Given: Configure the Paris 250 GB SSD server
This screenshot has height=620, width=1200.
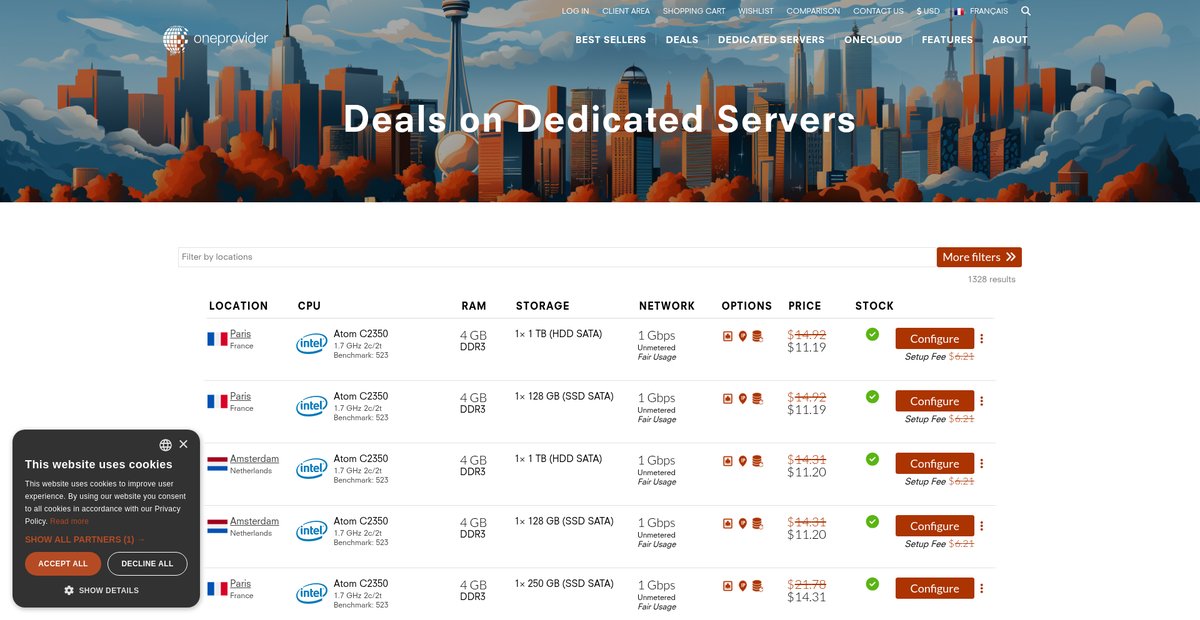Looking at the screenshot, I should coord(935,589).
